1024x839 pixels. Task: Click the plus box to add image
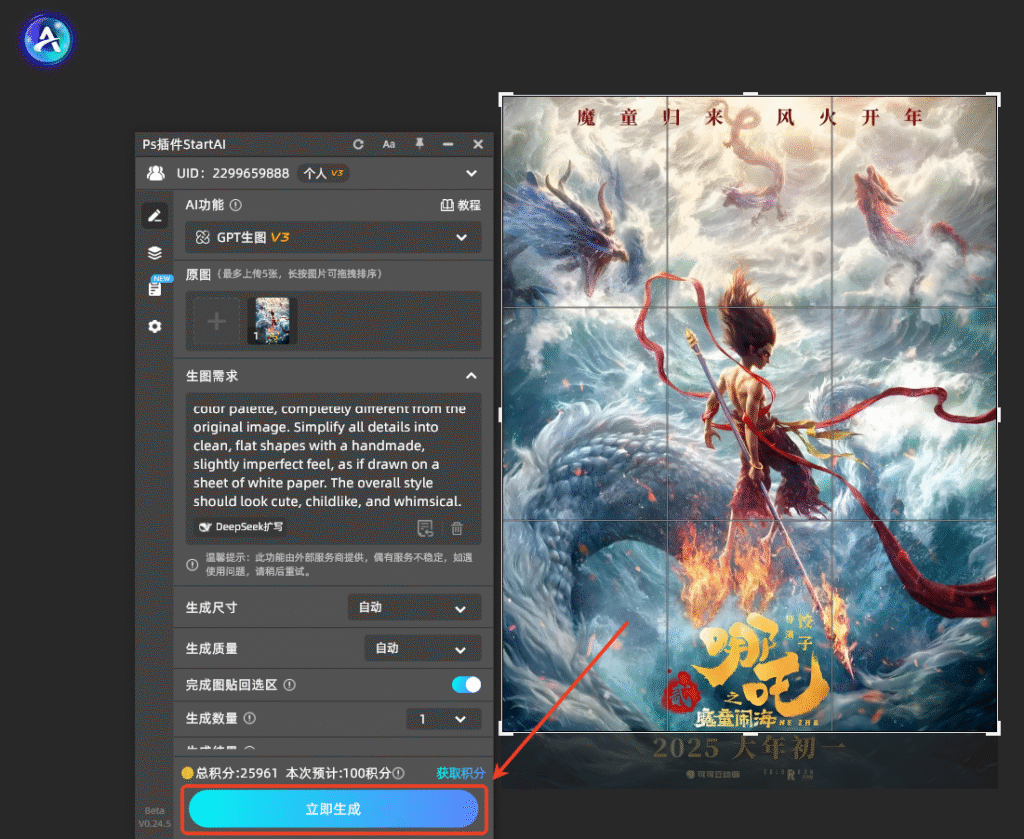pos(216,321)
